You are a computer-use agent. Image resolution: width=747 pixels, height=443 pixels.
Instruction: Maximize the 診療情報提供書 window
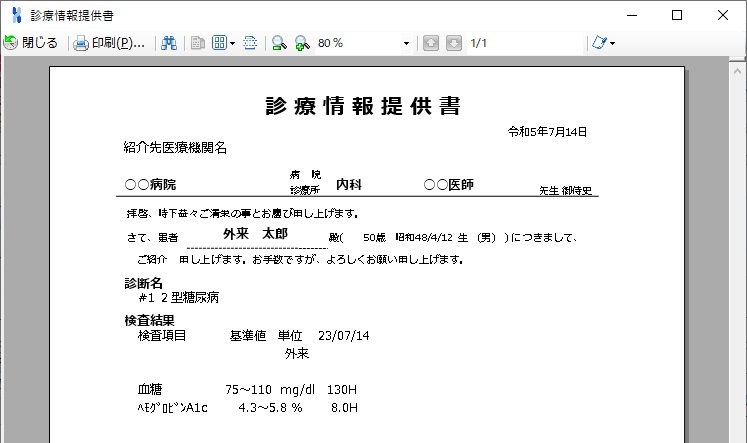[x=676, y=15]
